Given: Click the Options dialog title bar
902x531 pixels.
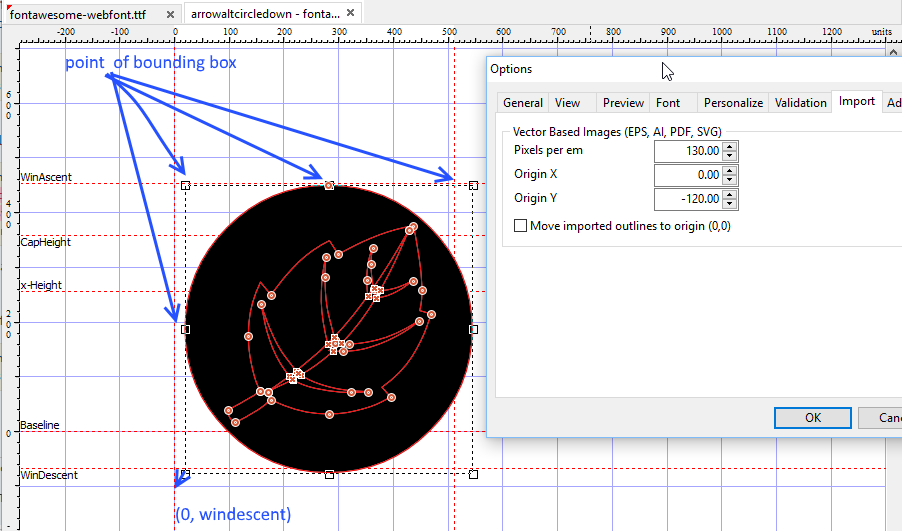Looking at the screenshot, I should (694, 69).
